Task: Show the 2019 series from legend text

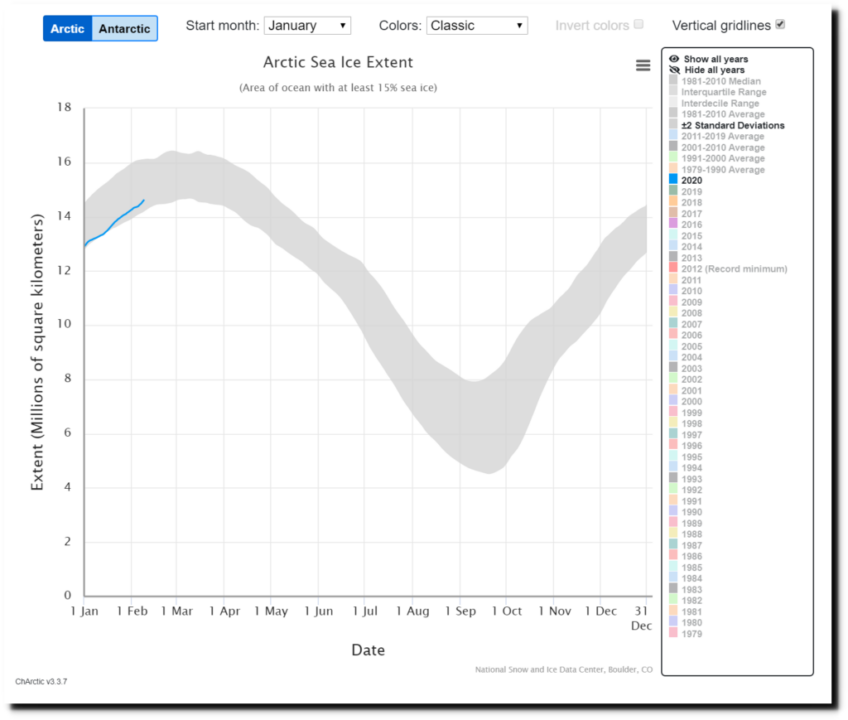Action: click(x=691, y=191)
